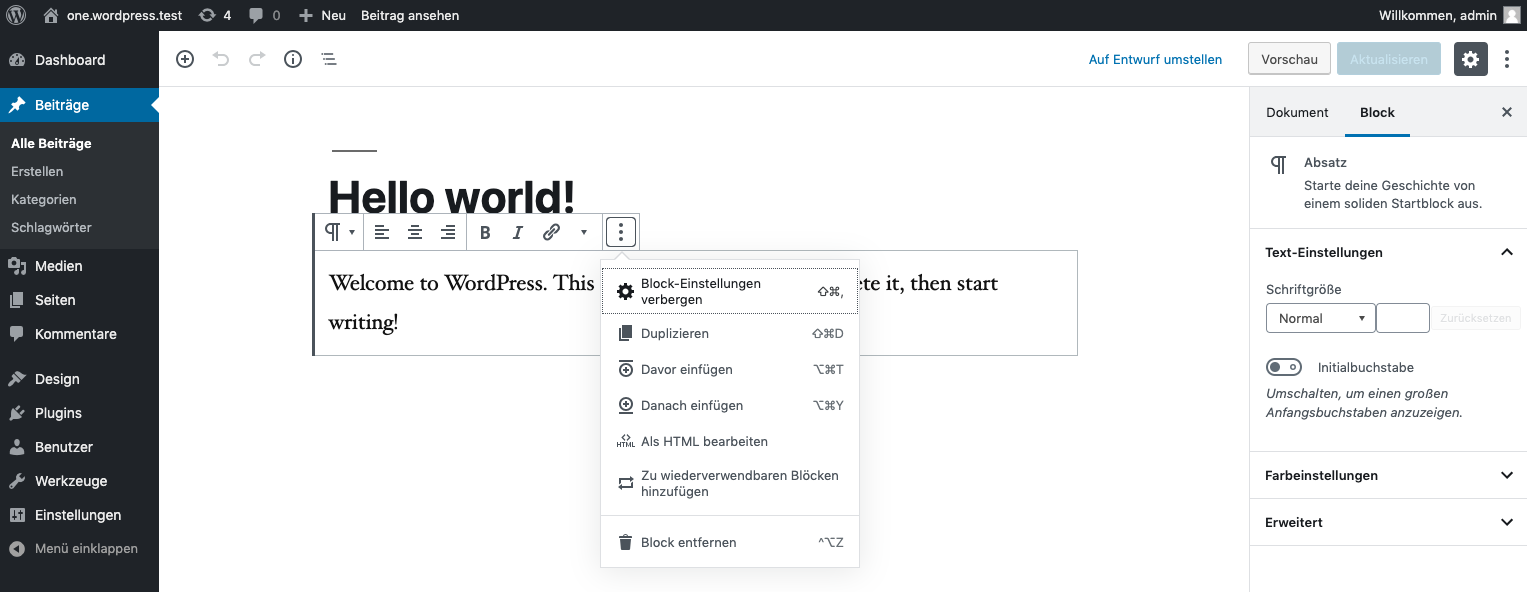Viewport: 1527px width, 592px height.
Task: Open Design in sidebar
Action: (79, 379)
